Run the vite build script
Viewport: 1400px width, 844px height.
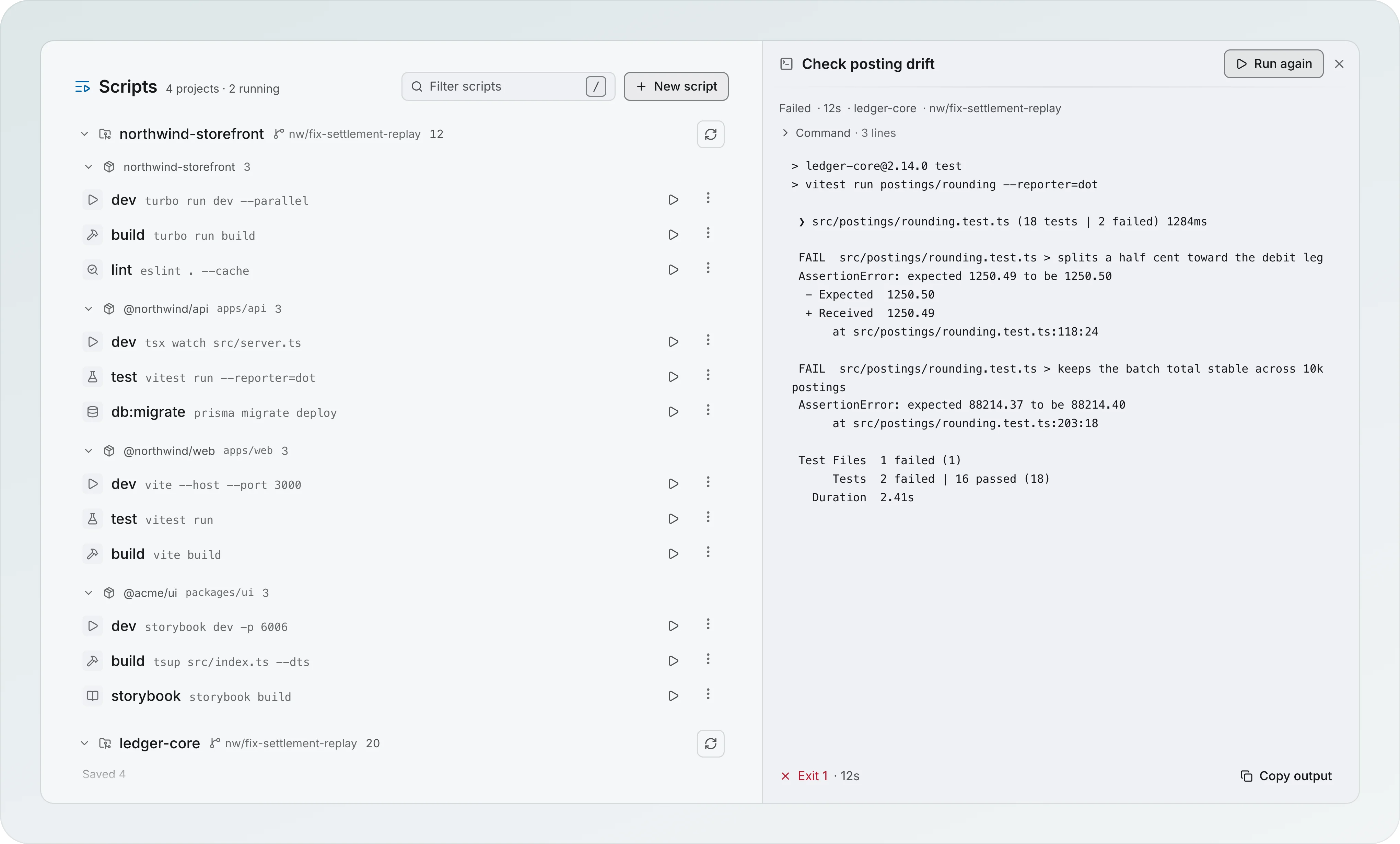click(x=673, y=554)
